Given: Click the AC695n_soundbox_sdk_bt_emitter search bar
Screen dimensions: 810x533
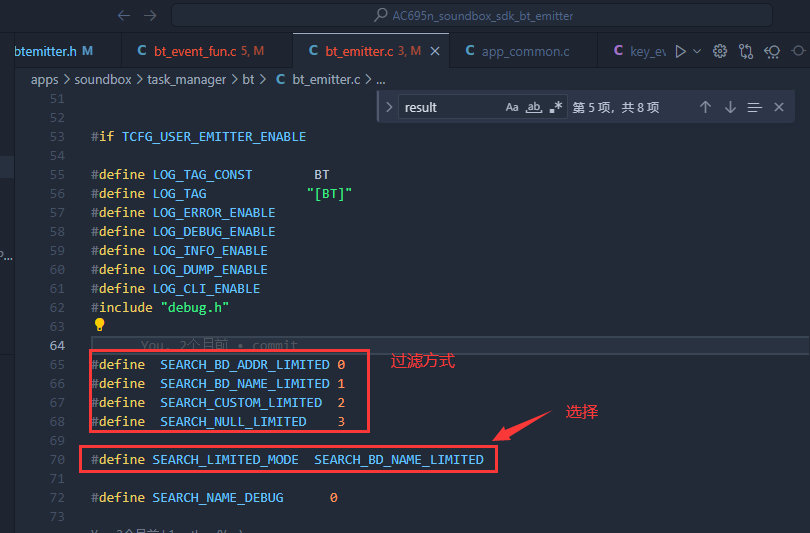Looking at the screenshot, I should (472, 15).
